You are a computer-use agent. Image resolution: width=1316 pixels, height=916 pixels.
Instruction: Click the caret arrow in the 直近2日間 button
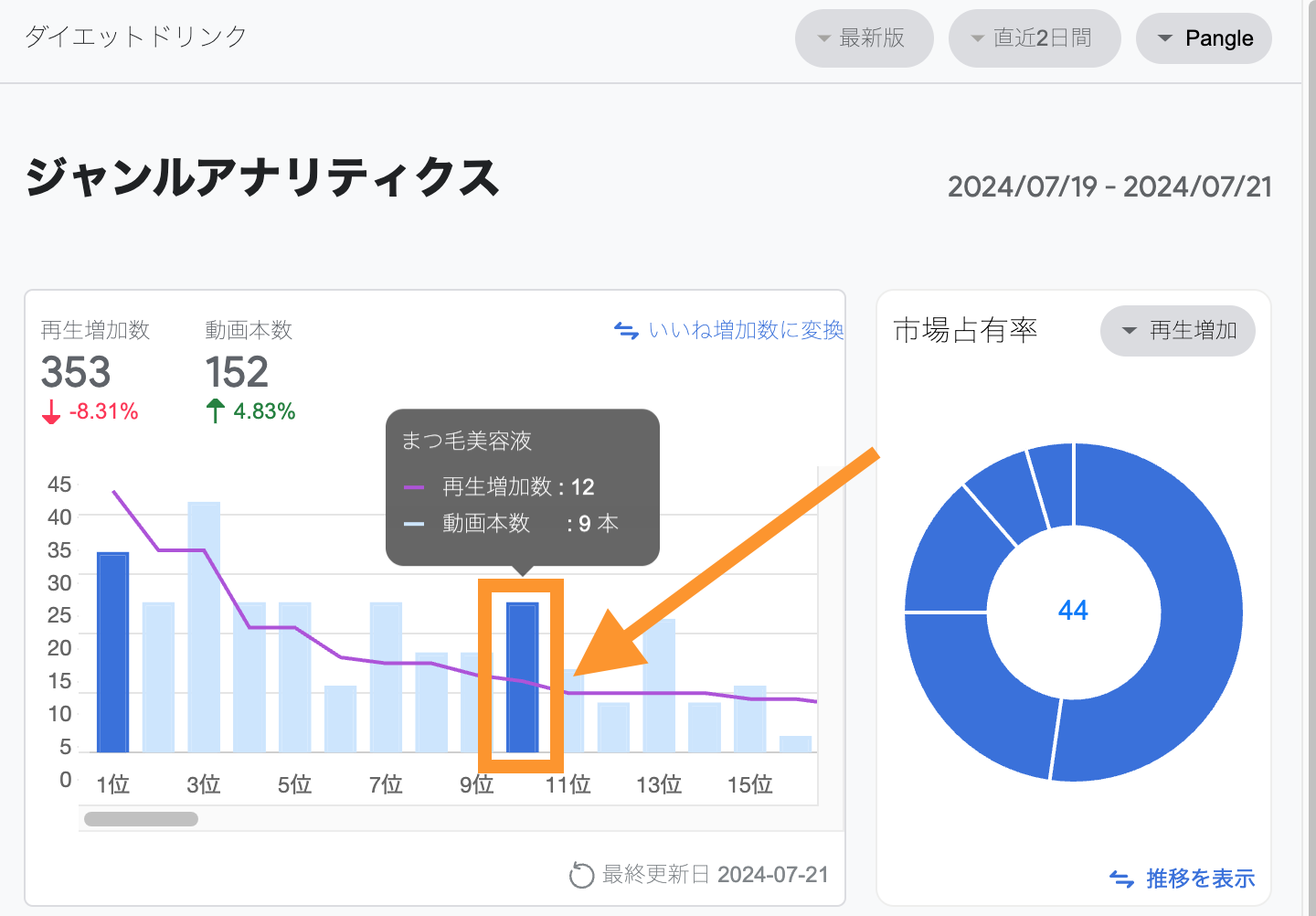[977, 38]
